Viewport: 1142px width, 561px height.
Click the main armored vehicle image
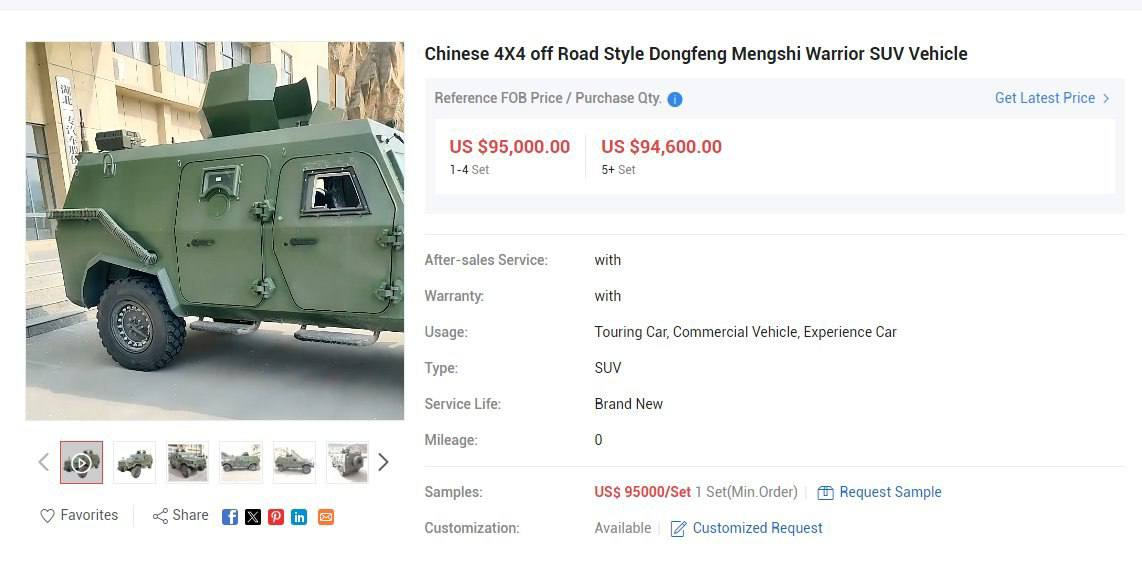215,231
